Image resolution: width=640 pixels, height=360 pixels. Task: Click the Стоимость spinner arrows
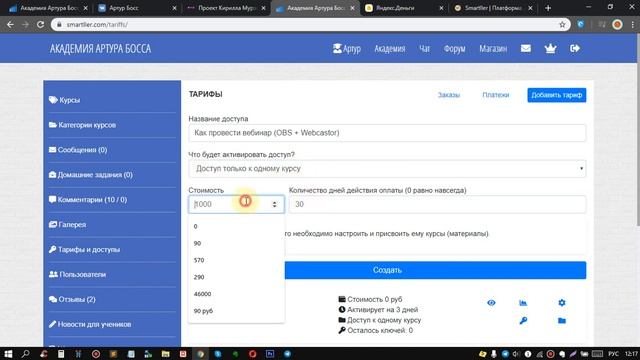point(275,204)
